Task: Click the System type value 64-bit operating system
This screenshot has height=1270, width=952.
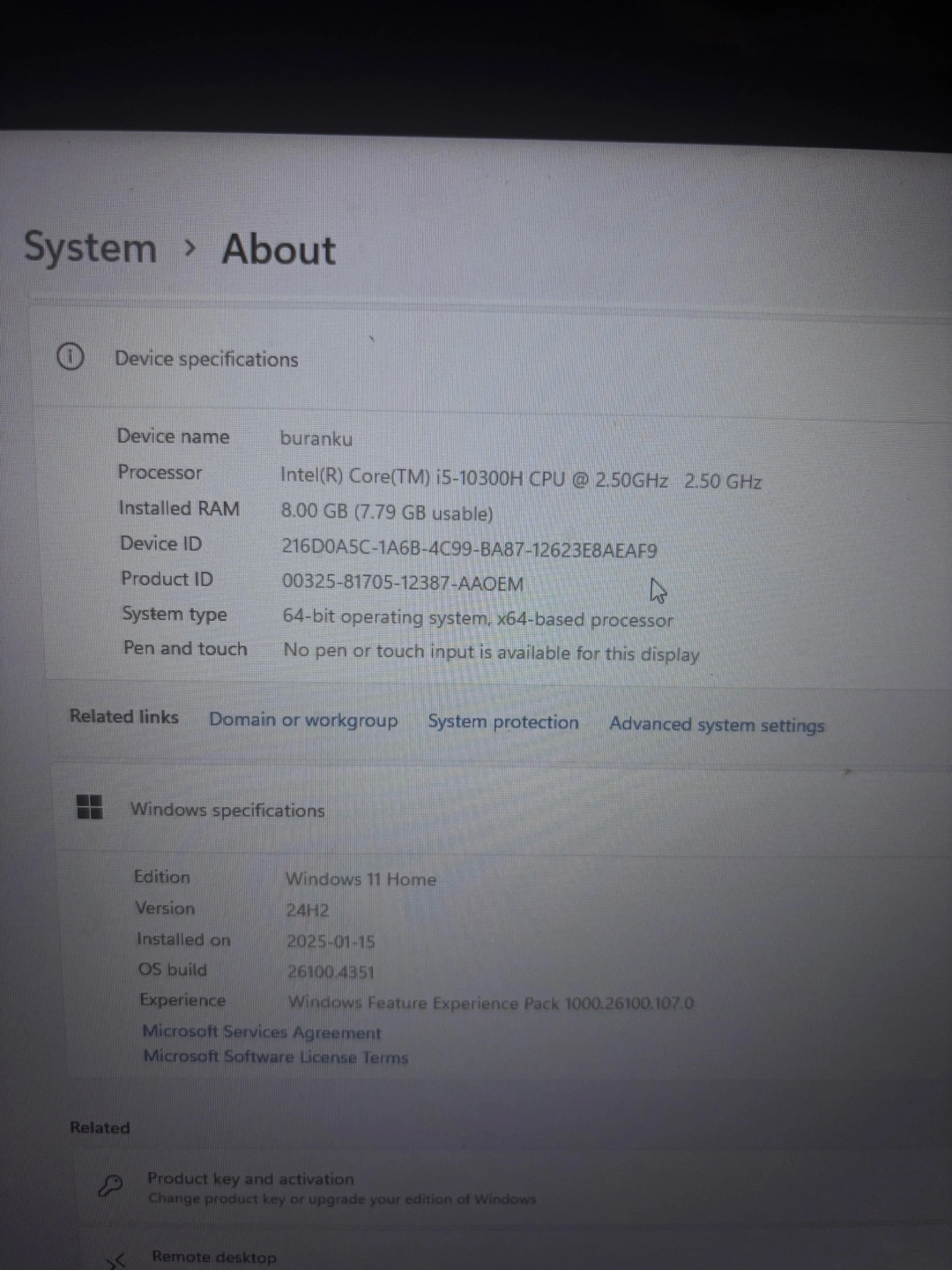Action: tap(478, 618)
